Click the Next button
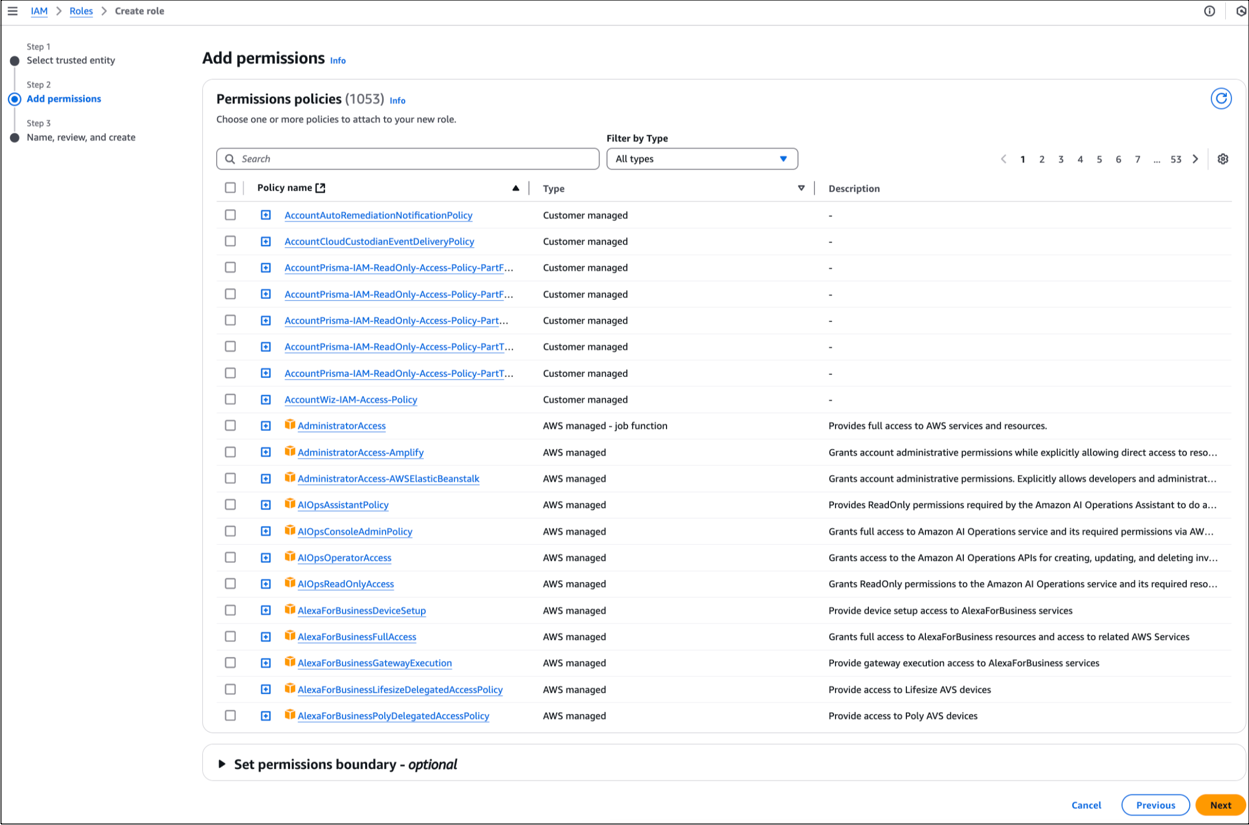The image size is (1249, 825). tap(1220, 805)
